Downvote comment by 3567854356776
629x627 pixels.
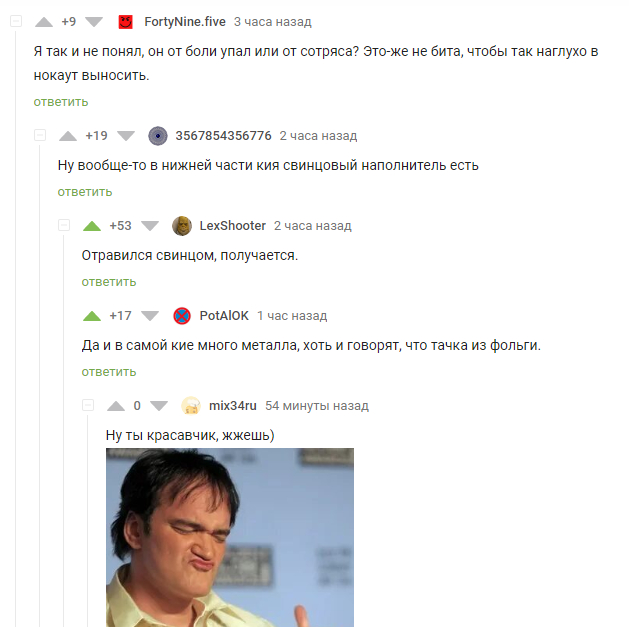[126, 136]
